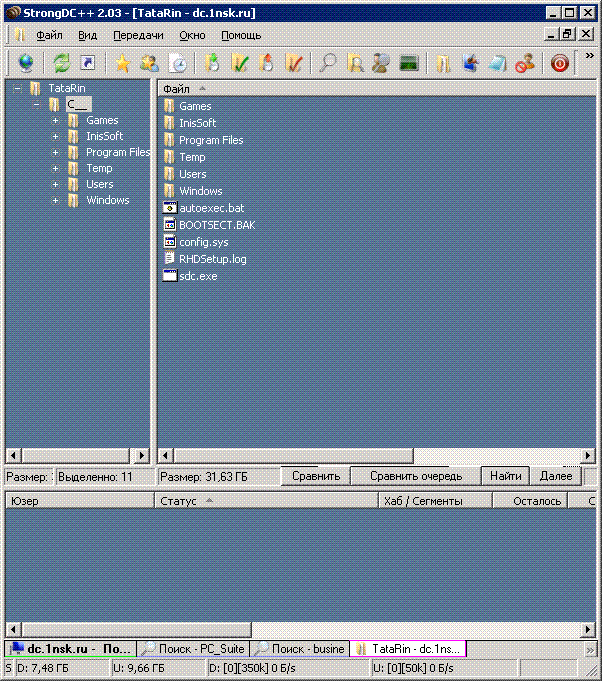Click the transfers pane horizontal scrollbar thumb
The image size is (603, 681).
point(136,629)
